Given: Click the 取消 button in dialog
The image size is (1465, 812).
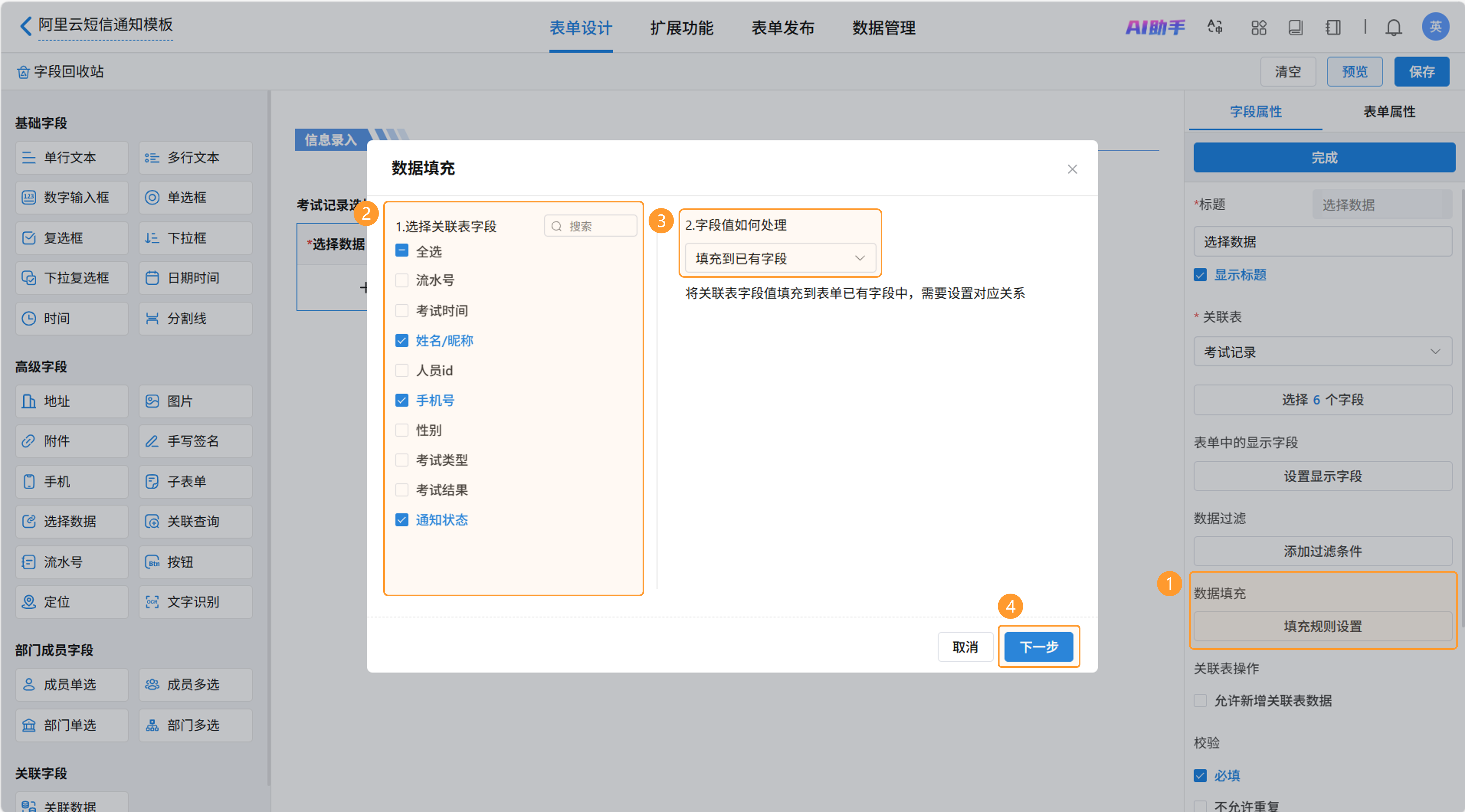Looking at the screenshot, I should 965,647.
